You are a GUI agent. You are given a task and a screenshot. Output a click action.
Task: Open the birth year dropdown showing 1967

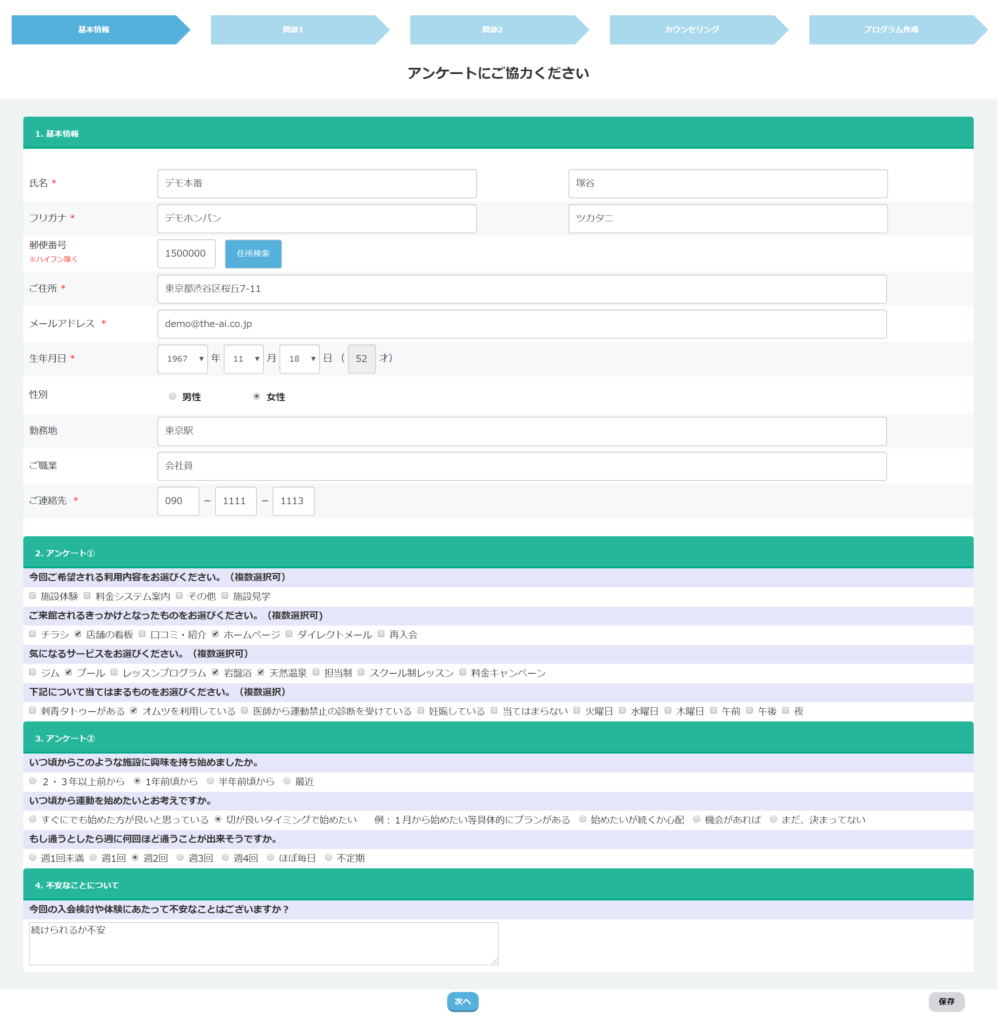point(183,359)
